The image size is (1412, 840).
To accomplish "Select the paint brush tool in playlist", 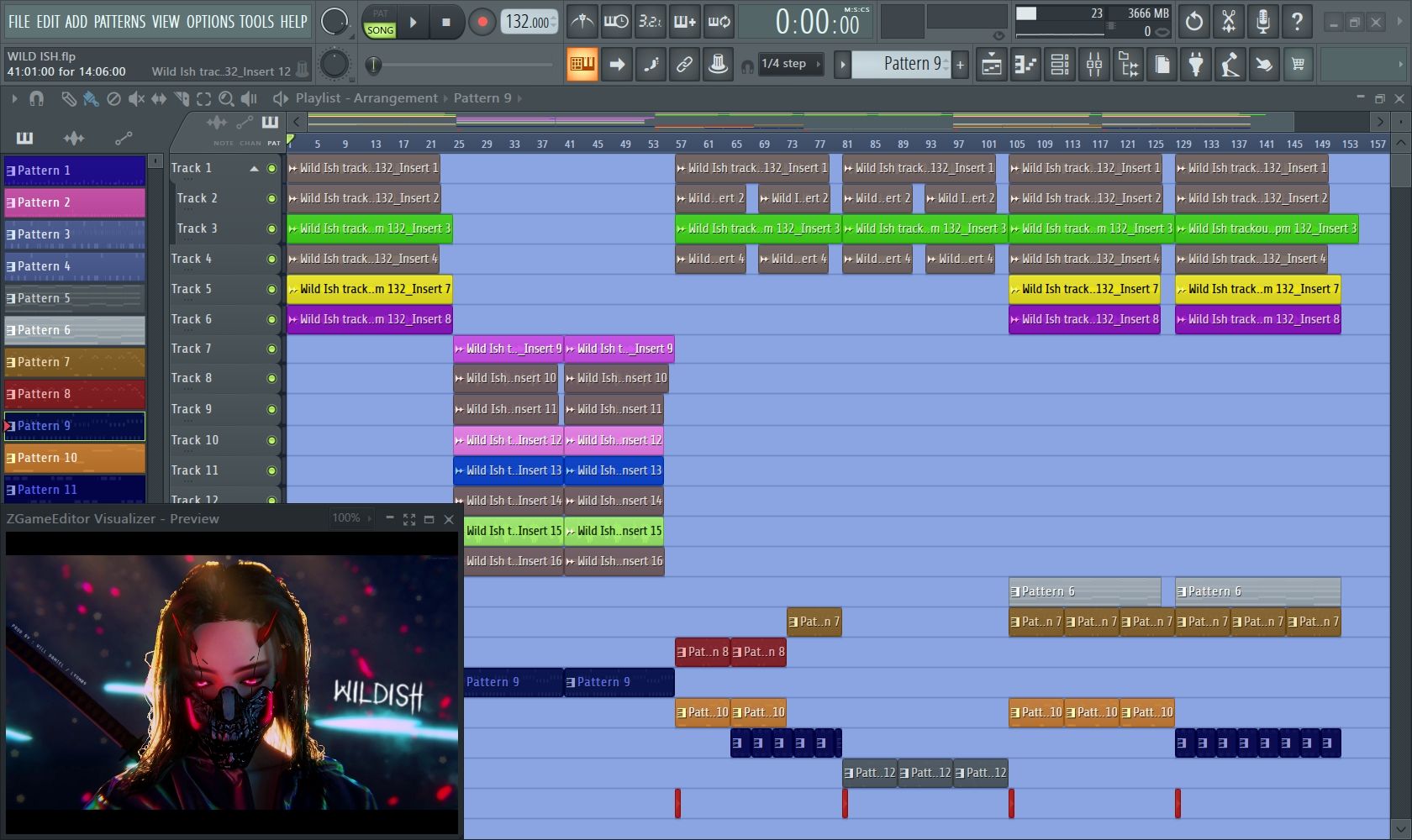I will point(91,99).
